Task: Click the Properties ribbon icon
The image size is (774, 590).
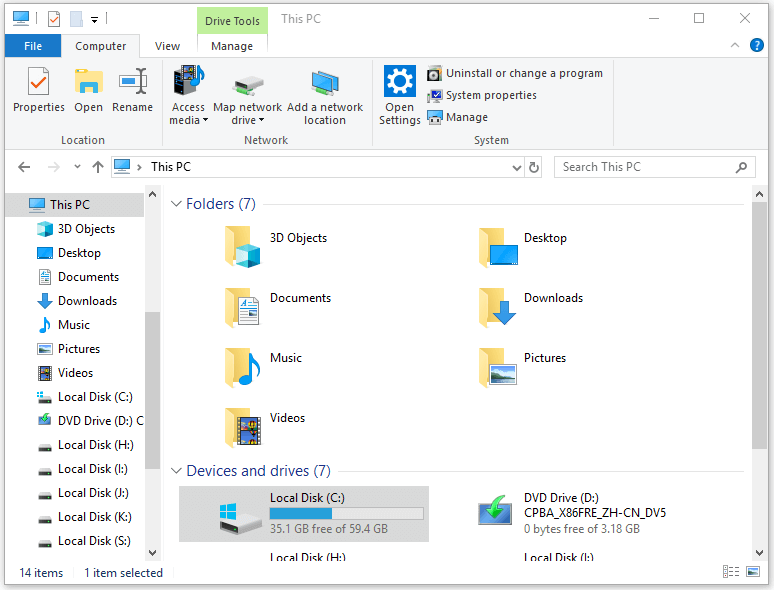Action: (x=39, y=81)
